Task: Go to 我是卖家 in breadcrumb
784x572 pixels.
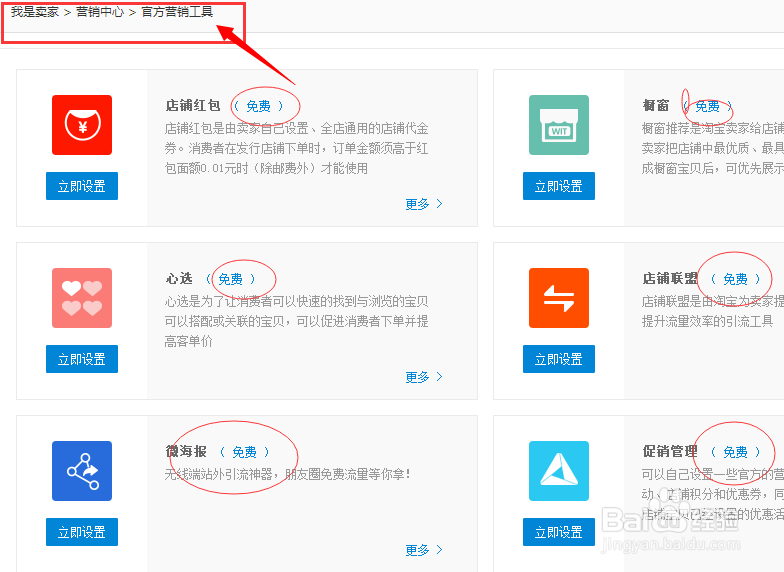Action: (35, 12)
